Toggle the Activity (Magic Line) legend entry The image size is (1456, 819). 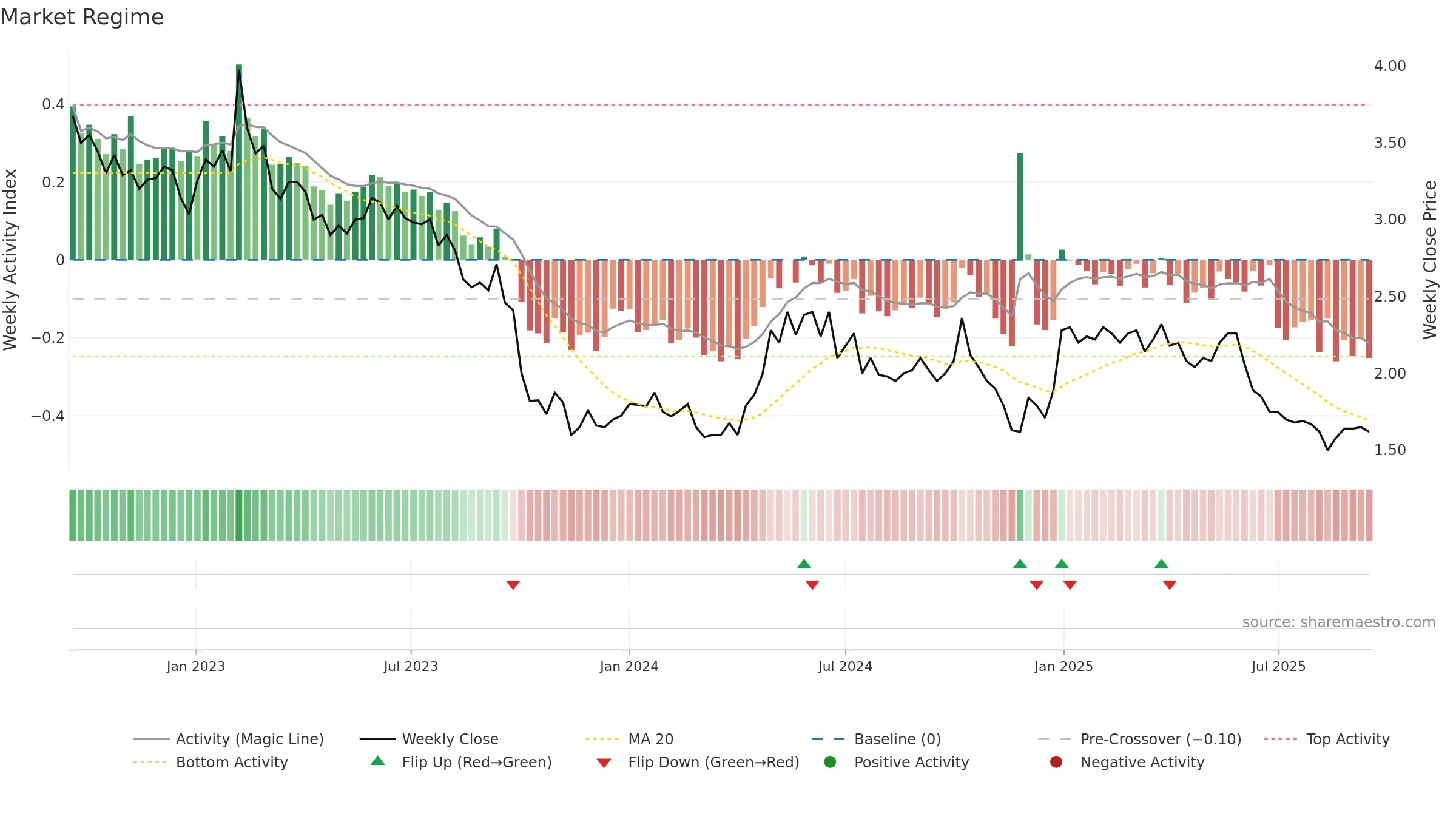click(229, 739)
